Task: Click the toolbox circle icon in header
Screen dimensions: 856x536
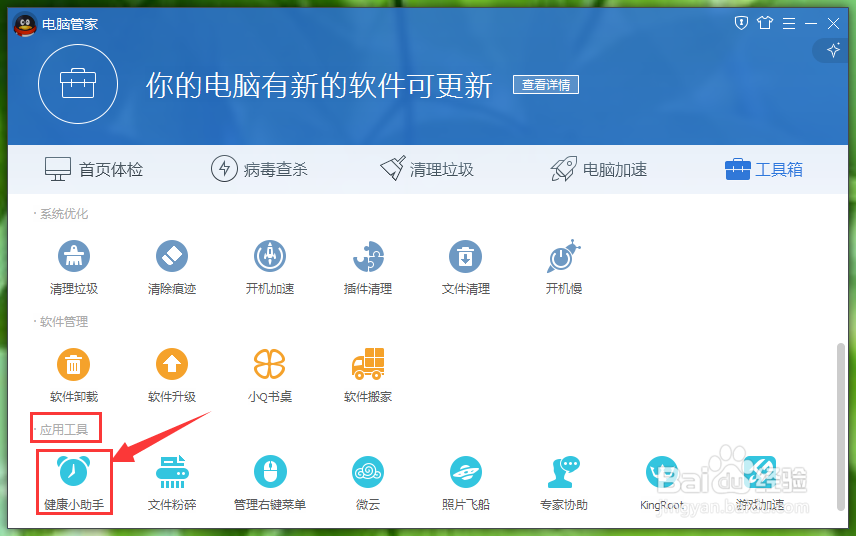Action: tap(78, 84)
